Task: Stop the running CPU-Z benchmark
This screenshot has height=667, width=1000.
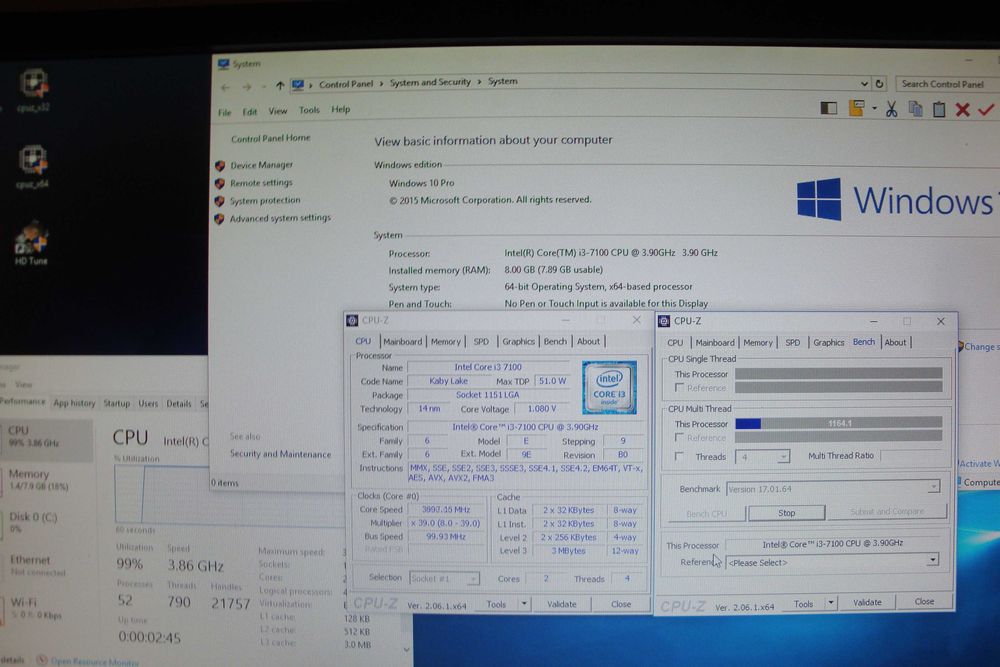Action: point(786,513)
